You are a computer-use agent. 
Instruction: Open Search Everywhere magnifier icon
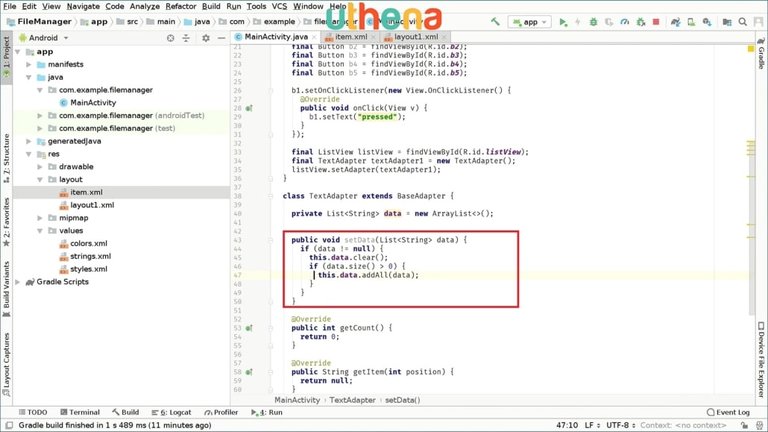(x=741, y=21)
